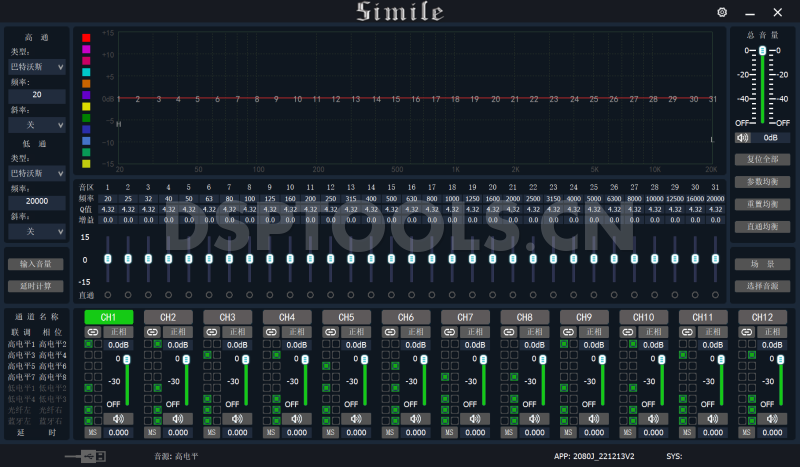
Task: Toggle the first routing checkbox under CH1
Action: [x=89, y=344]
